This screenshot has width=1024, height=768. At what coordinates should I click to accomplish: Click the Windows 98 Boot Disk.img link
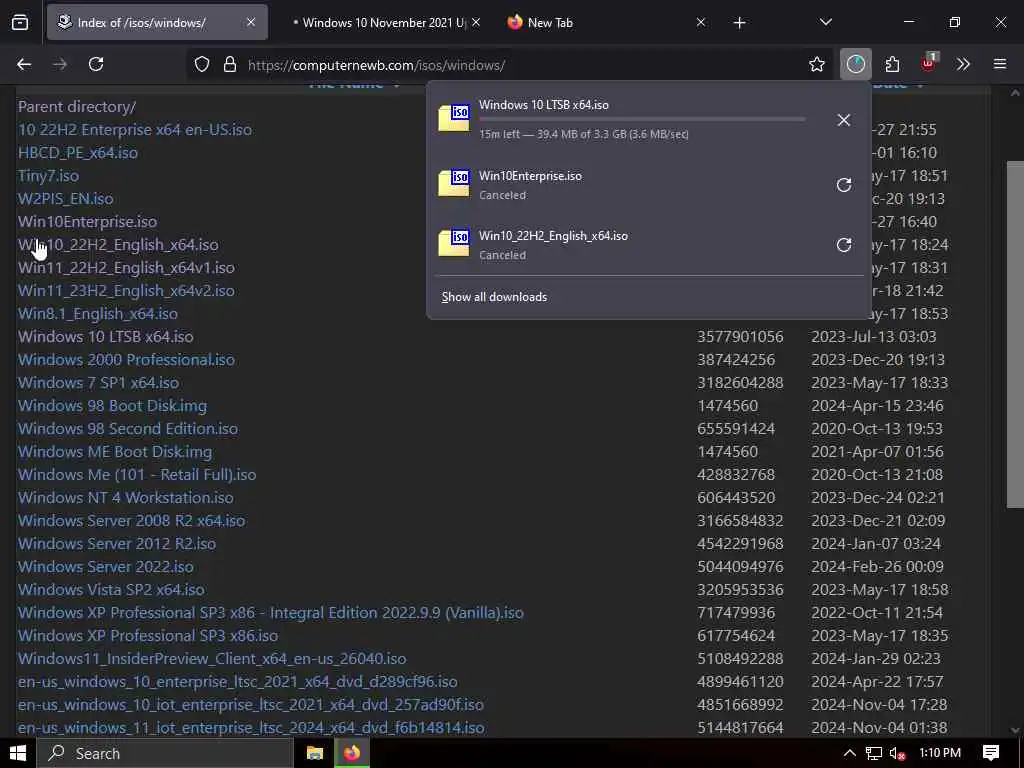click(x=112, y=406)
